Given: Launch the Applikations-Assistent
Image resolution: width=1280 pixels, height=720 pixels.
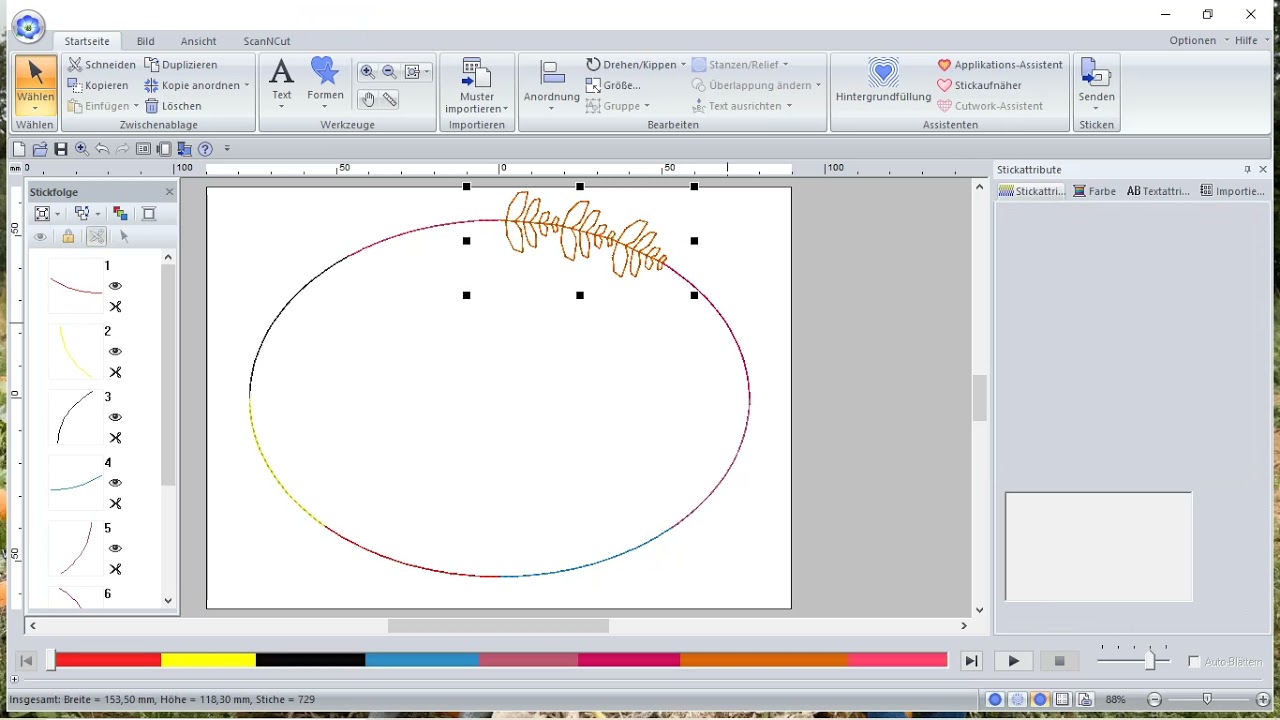Looking at the screenshot, I should 999,64.
